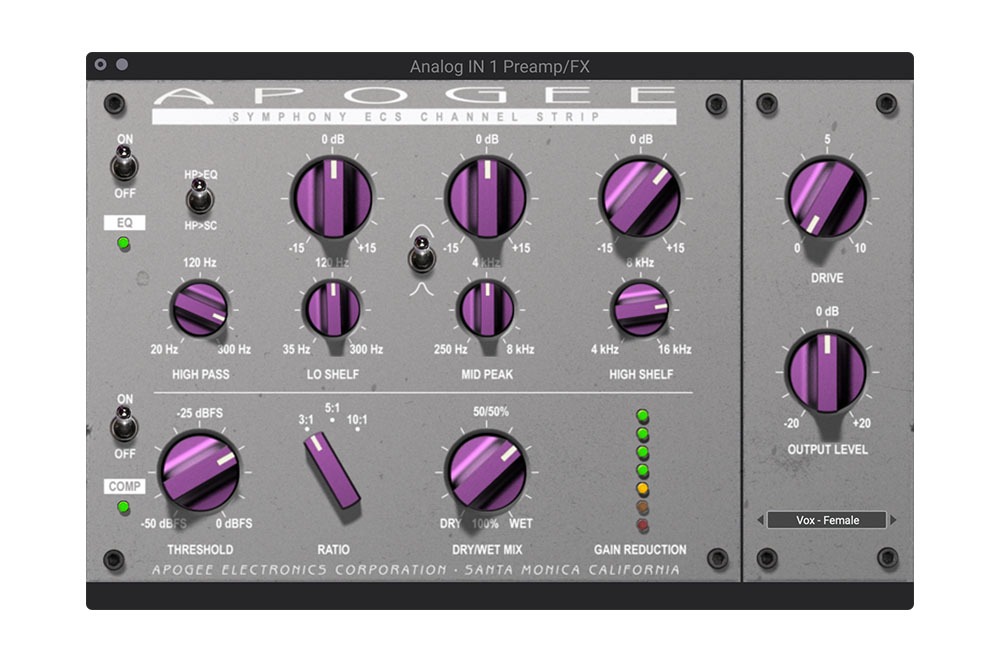Screen dimensions: 1000x667
Task: Click the Apogee logo
Action: pos(414,96)
